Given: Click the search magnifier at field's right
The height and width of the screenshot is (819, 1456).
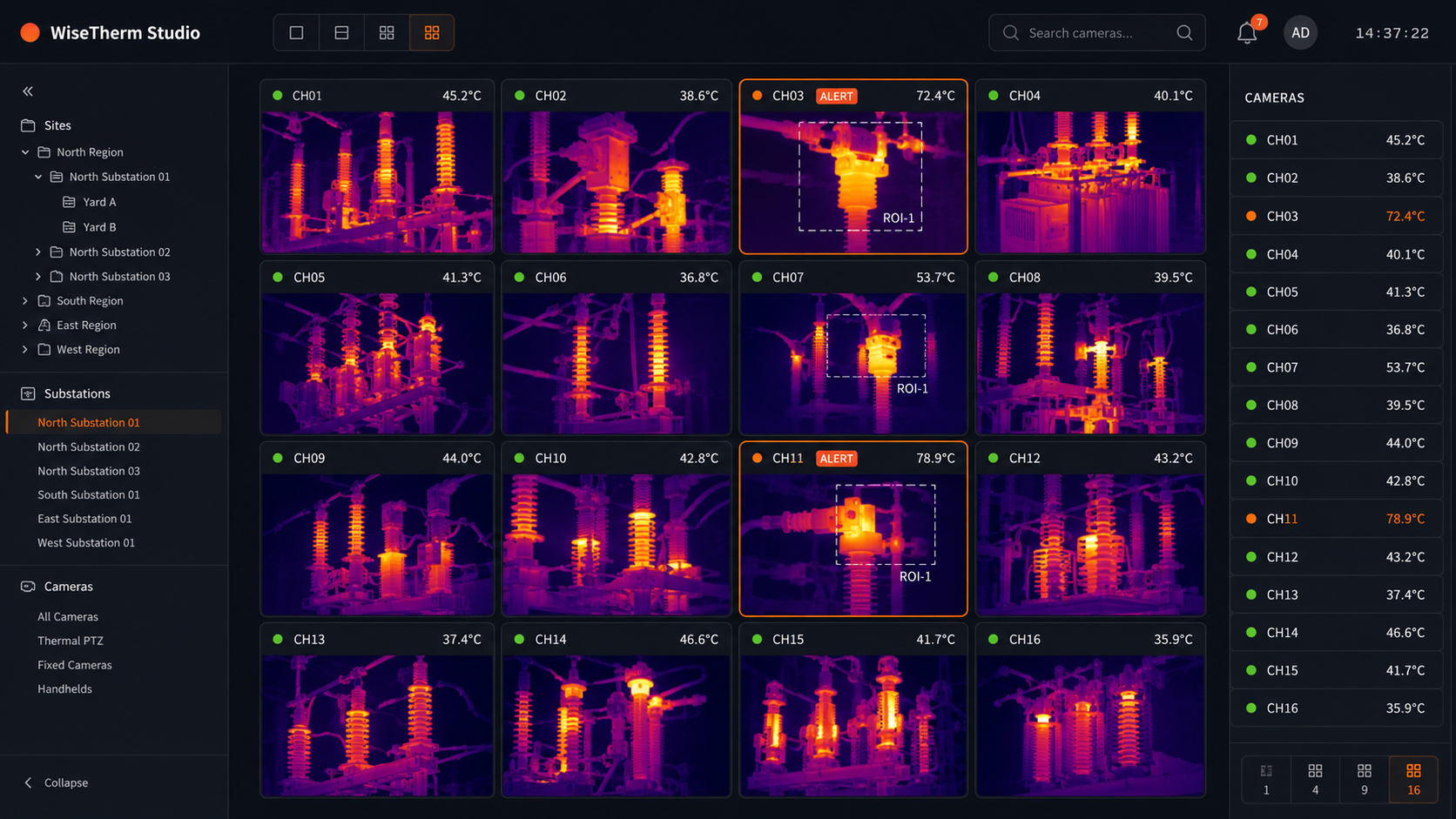Looking at the screenshot, I should [x=1184, y=33].
